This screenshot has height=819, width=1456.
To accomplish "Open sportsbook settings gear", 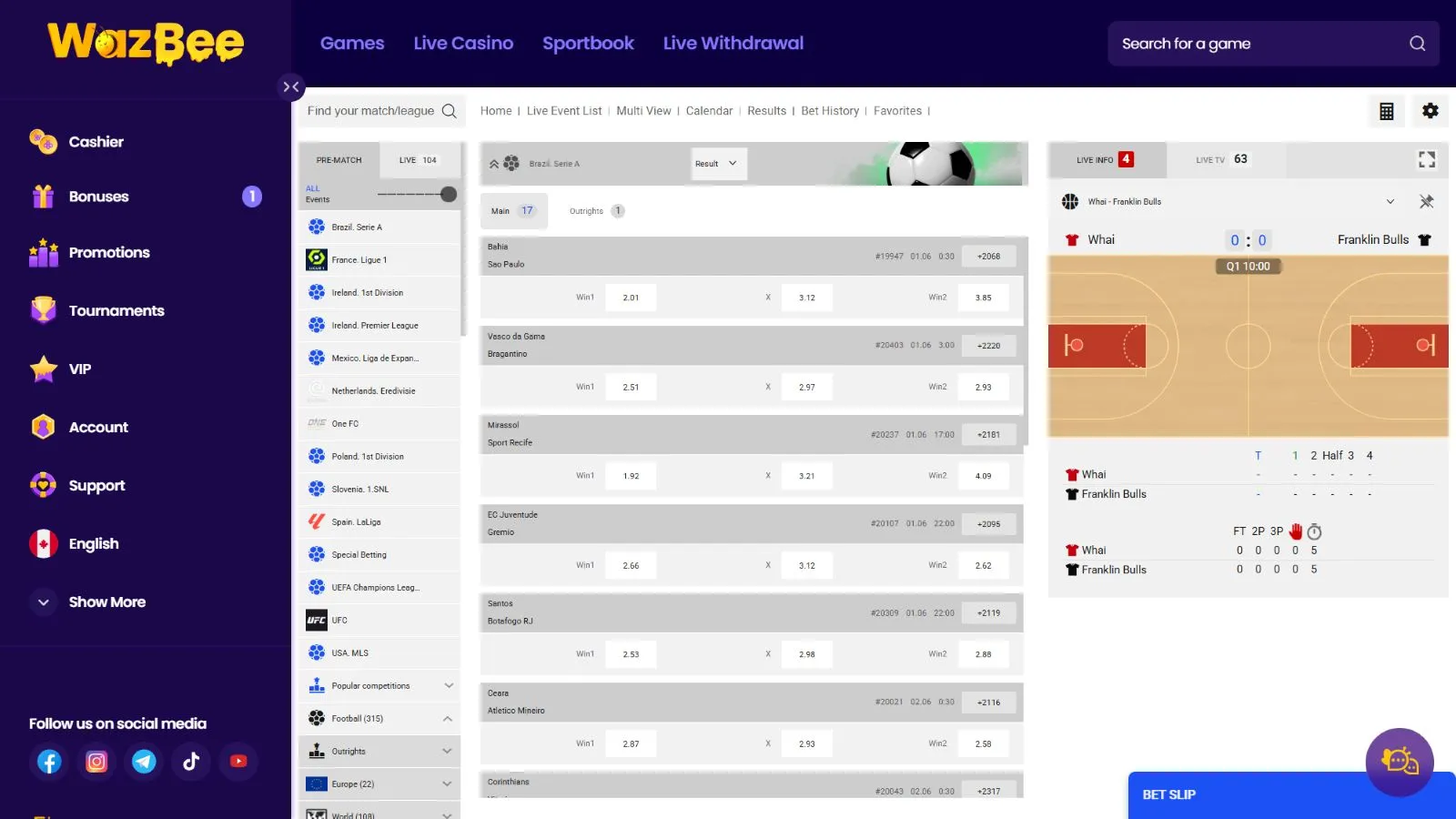I will [x=1431, y=111].
